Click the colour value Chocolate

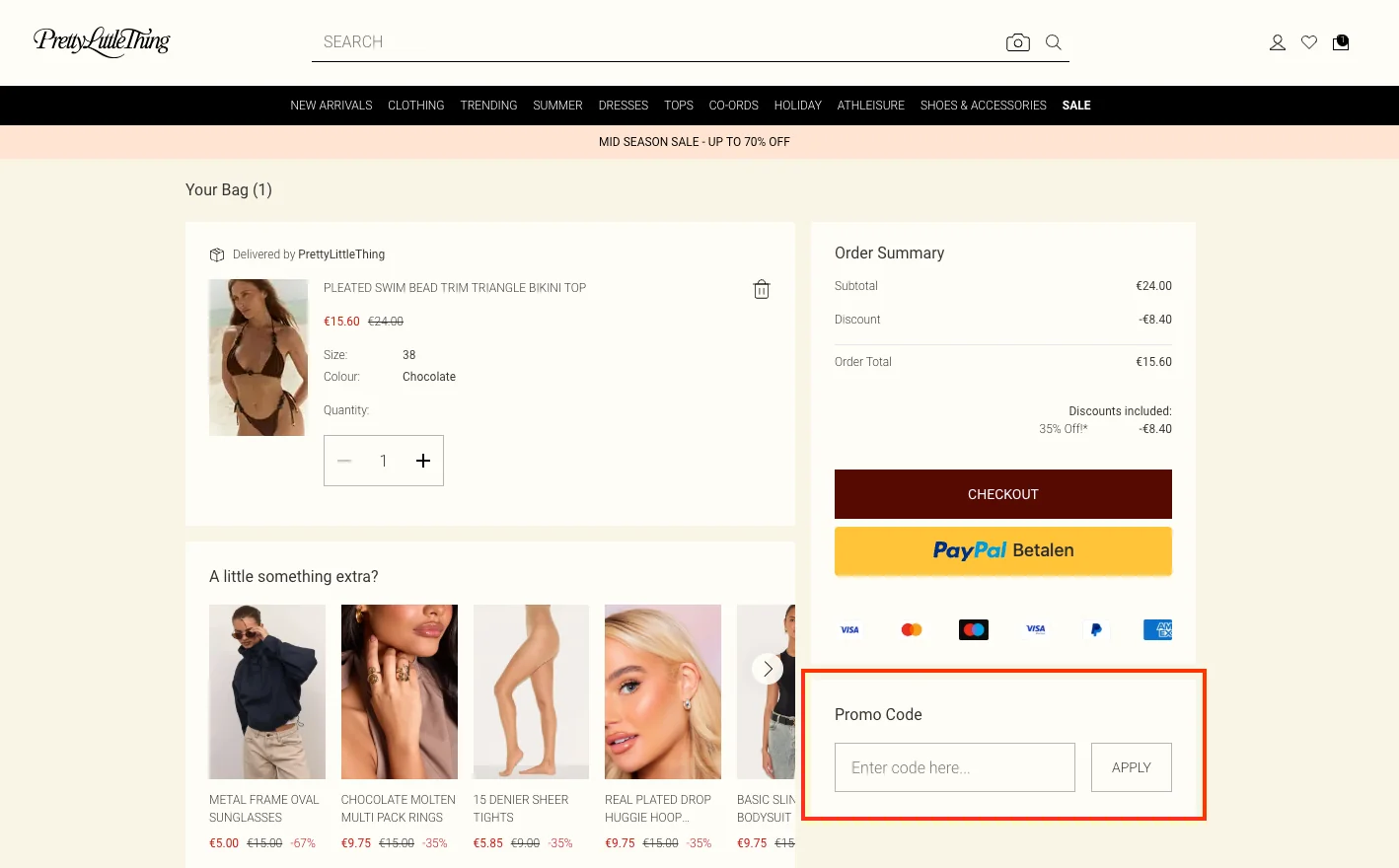pos(429,377)
